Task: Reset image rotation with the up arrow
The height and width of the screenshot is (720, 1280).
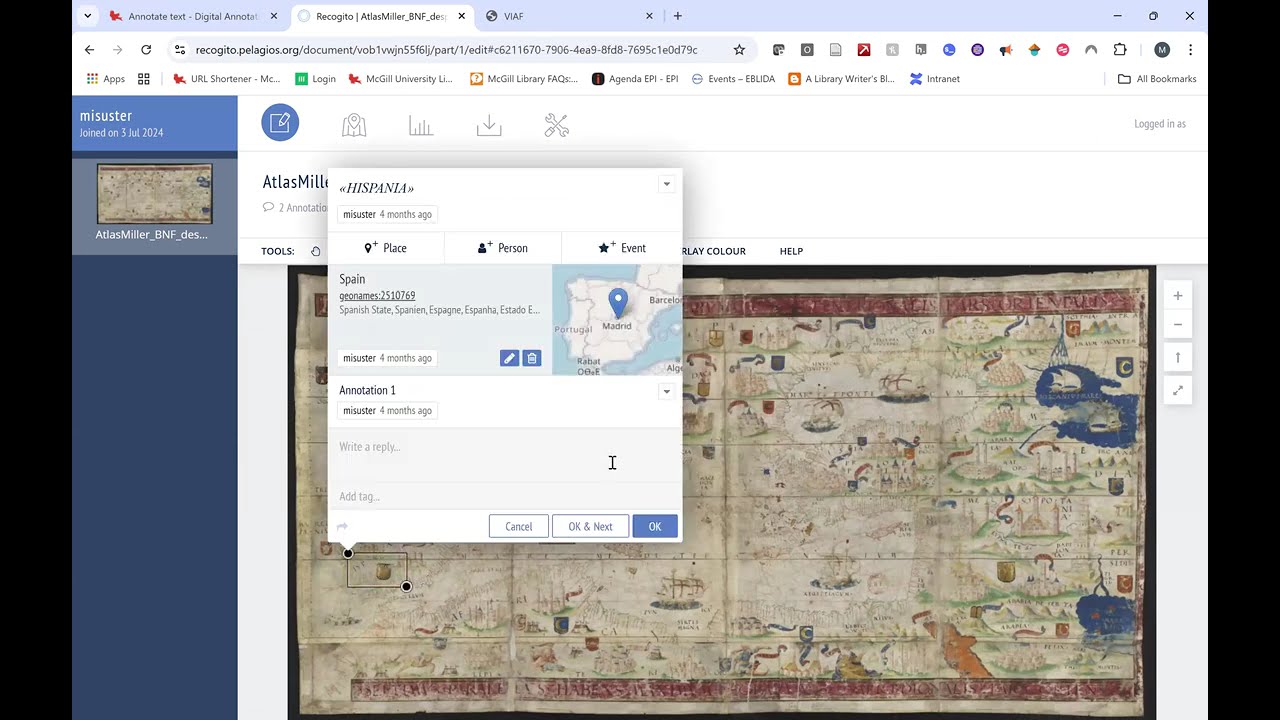Action: click(1178, 358)
